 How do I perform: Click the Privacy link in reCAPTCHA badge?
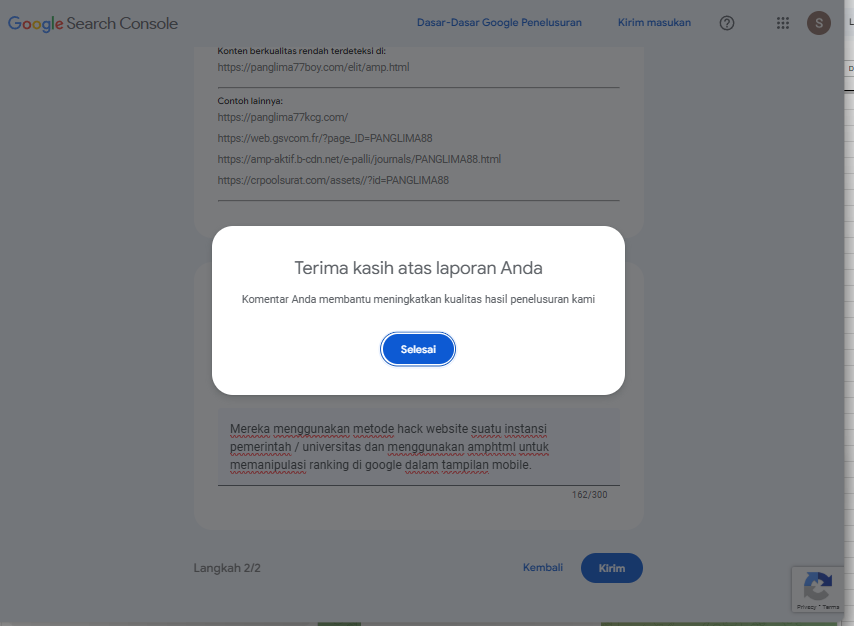[806, 607]
